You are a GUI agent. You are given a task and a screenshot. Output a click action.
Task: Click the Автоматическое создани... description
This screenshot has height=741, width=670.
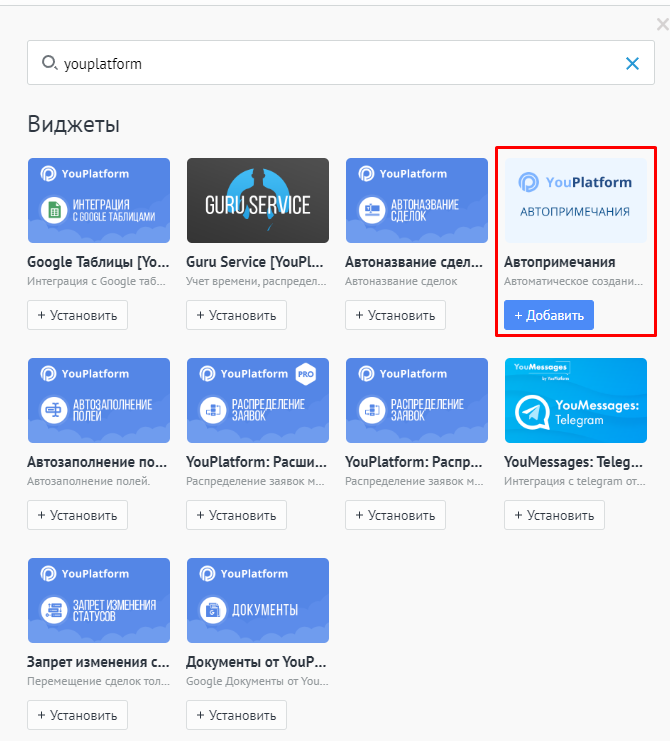[x=574, y=281]
